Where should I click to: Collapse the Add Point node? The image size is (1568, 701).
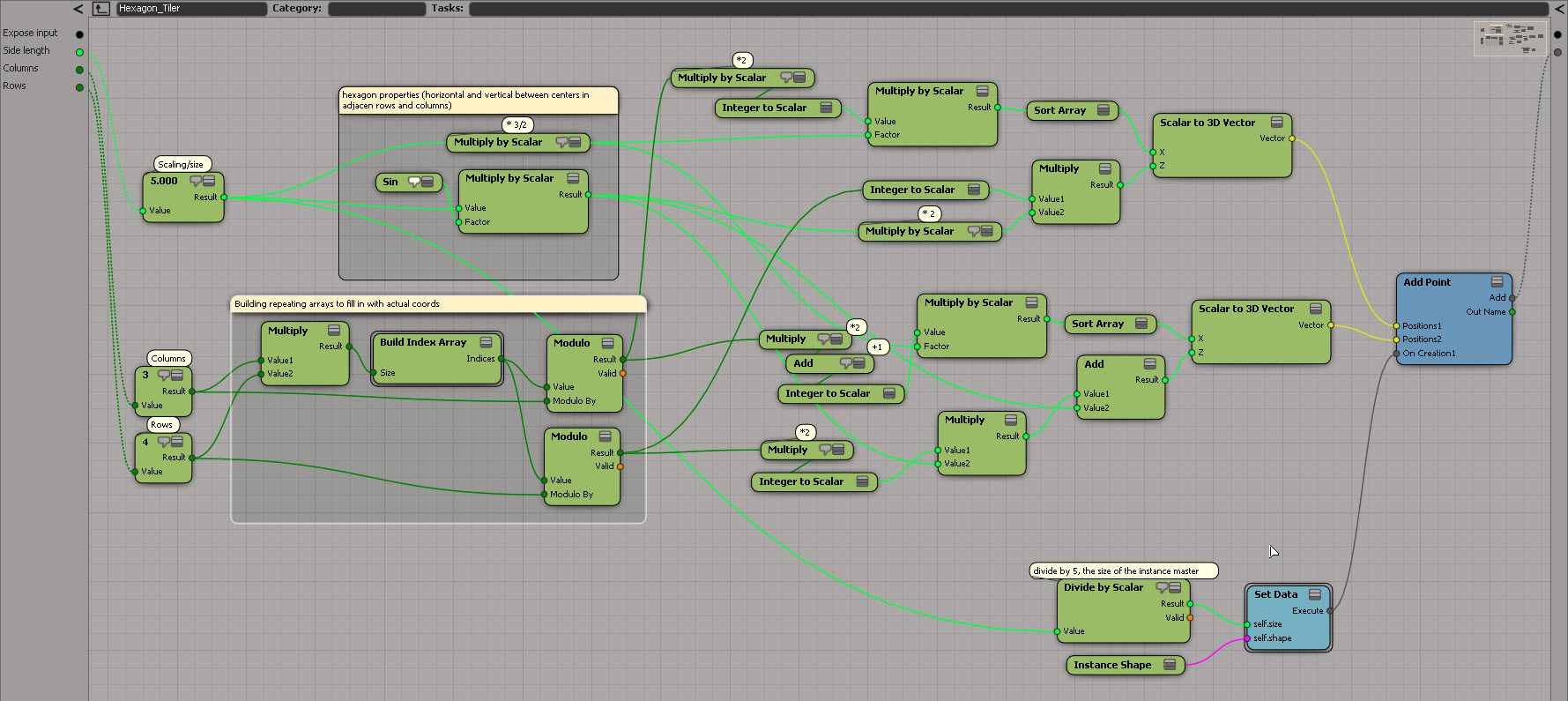[x=1497, y=282]
